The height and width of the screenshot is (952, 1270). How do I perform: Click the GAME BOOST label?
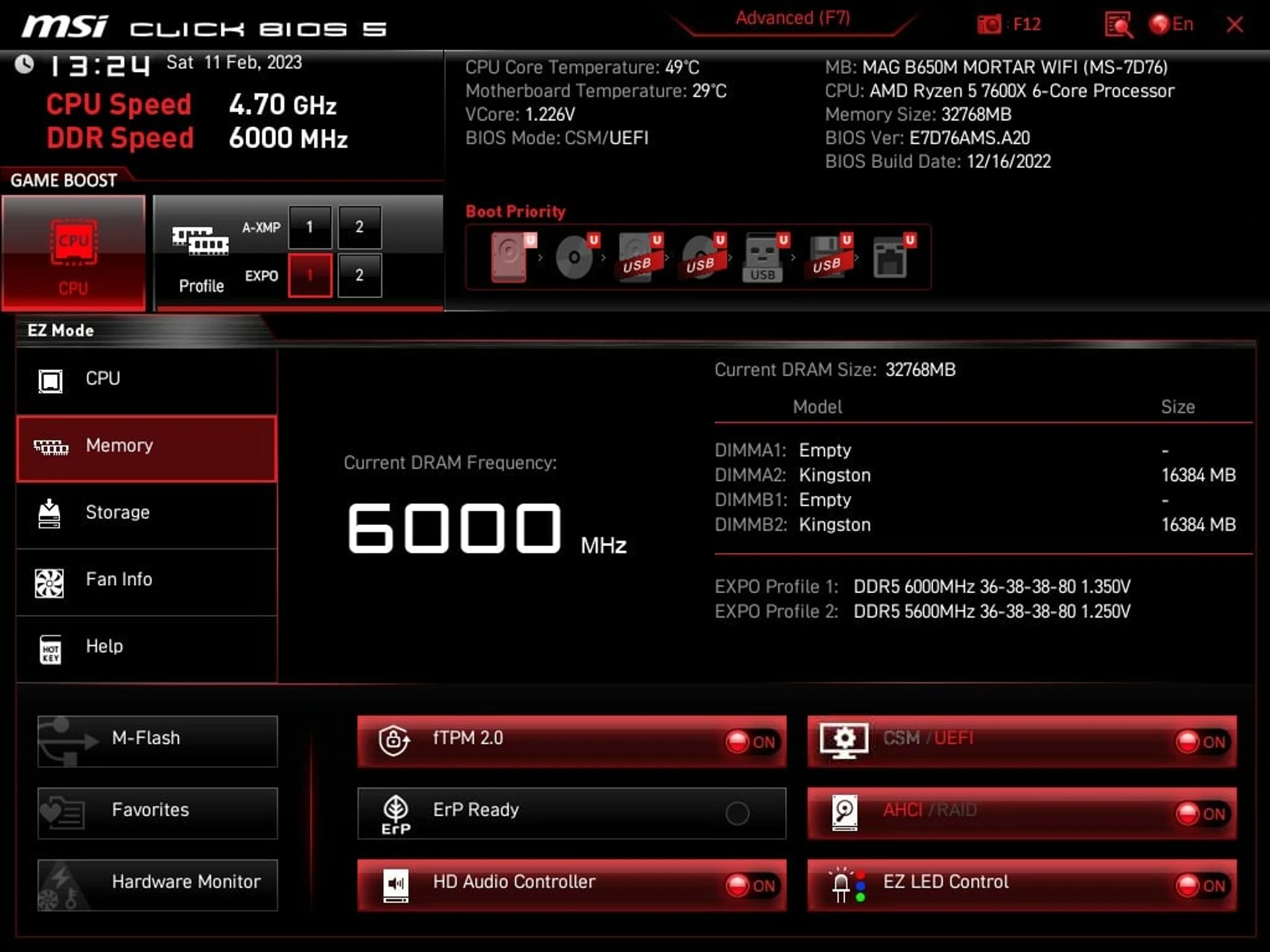tap(63, 180)
